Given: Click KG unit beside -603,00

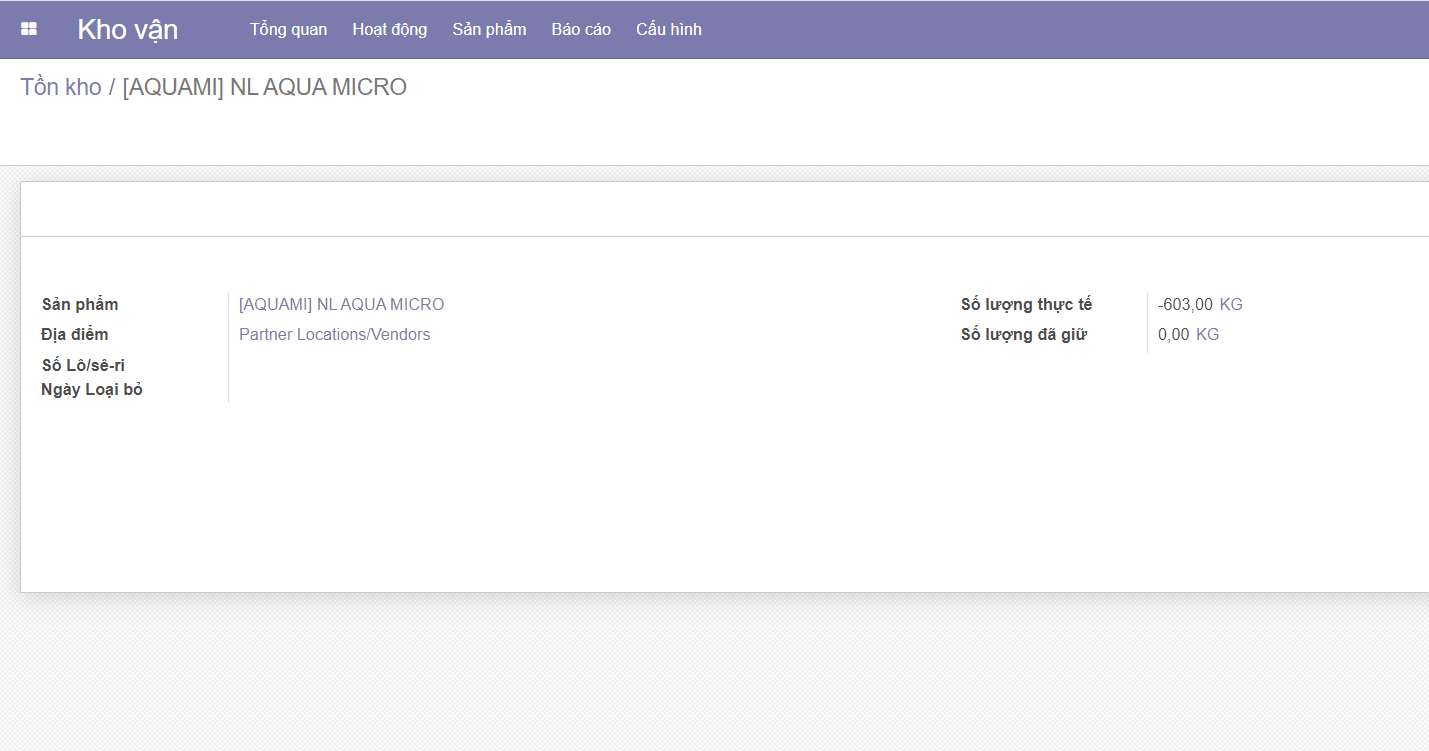Looking at the screenshot, I should pos(1230,304).
